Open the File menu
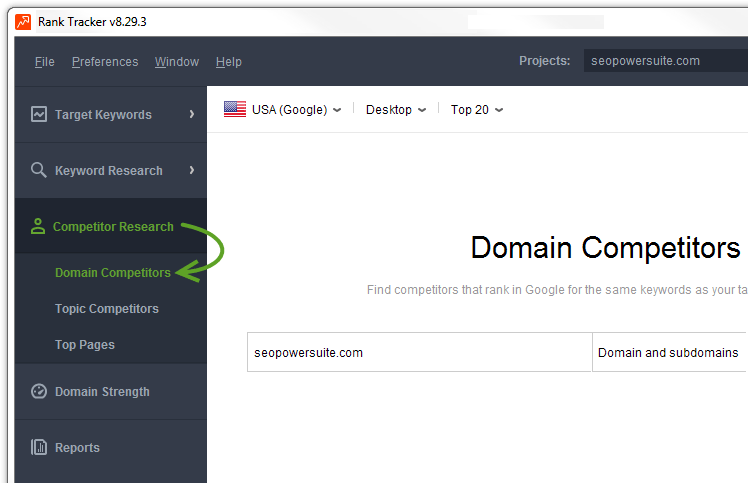 pos(45,62)
